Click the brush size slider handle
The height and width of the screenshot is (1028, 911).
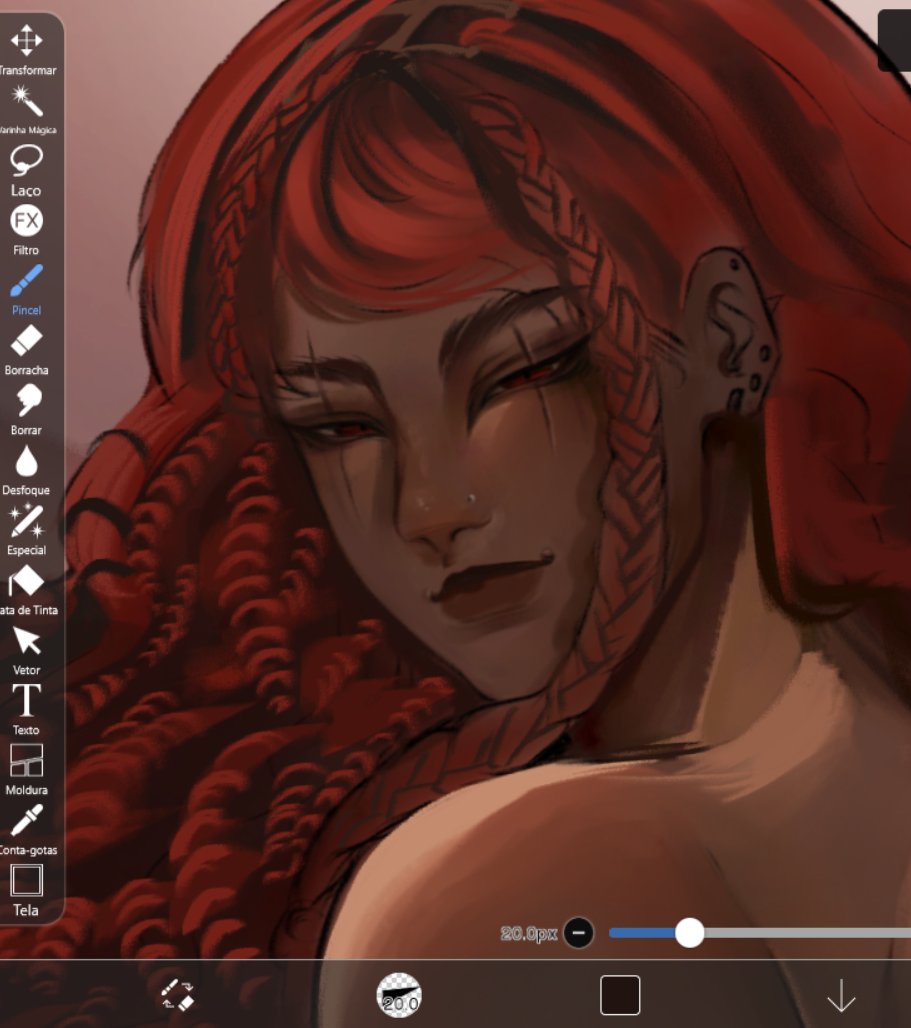[x=689, y=933]
